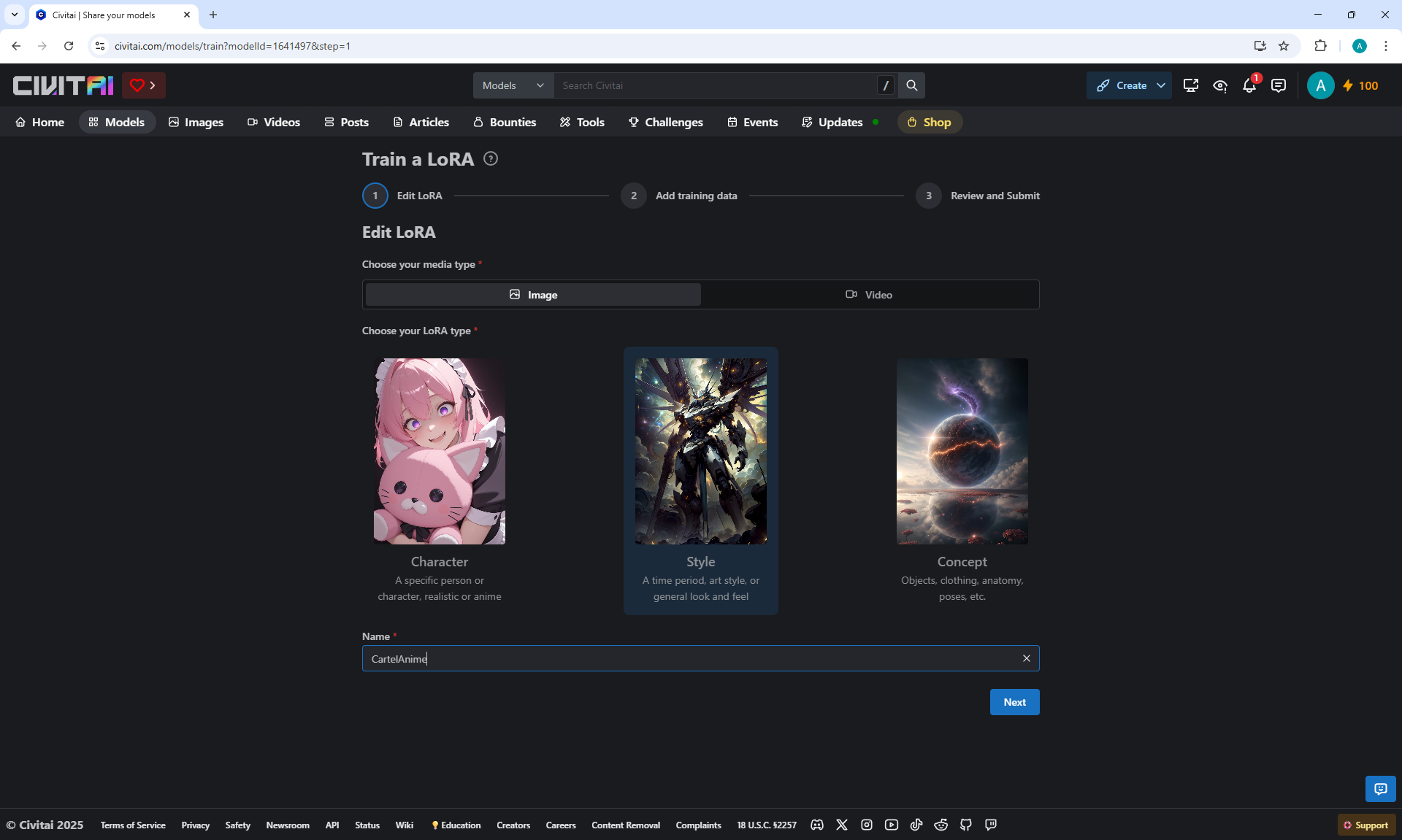Viewport: 1402px width, 840px height.
Task: Open the GitHub icon in the footer
Action: (965, 825)
